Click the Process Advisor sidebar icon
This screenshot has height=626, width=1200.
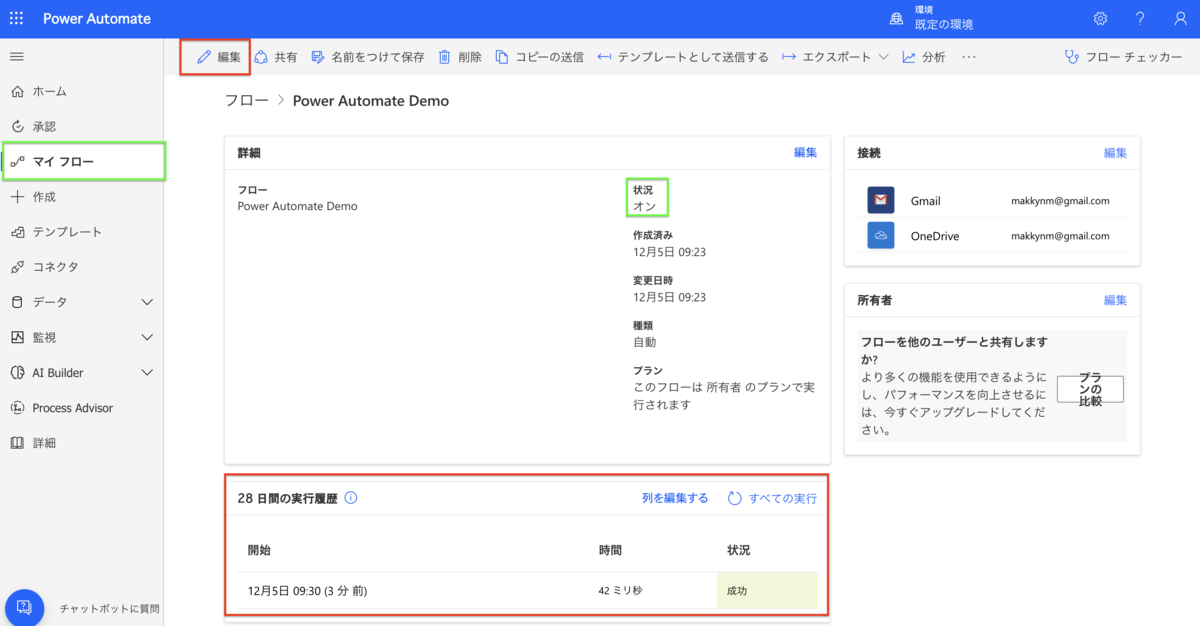(x=17, y=408)
